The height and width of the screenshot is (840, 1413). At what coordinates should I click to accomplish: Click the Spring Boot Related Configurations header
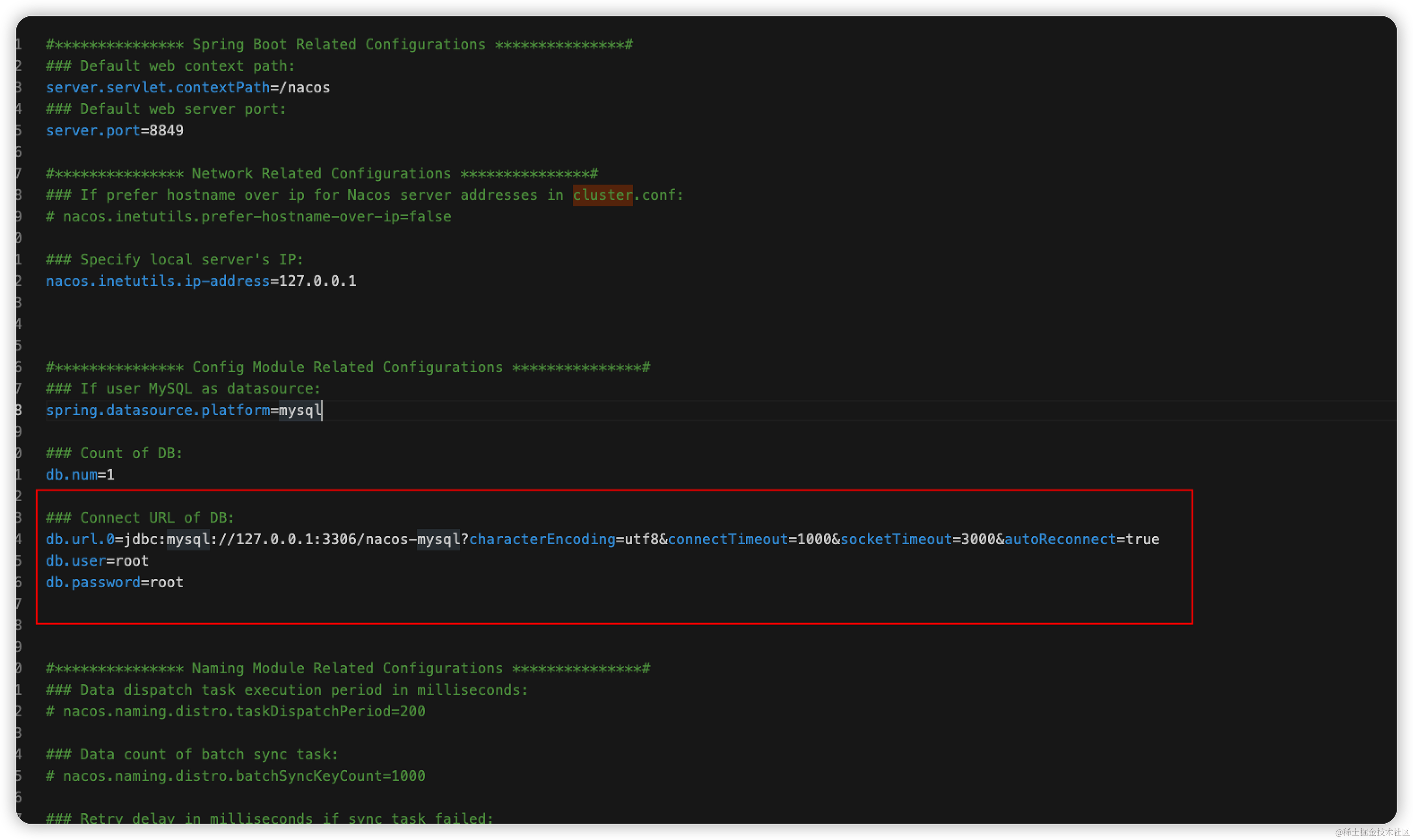pyautogui.click(x=338, y=45)
